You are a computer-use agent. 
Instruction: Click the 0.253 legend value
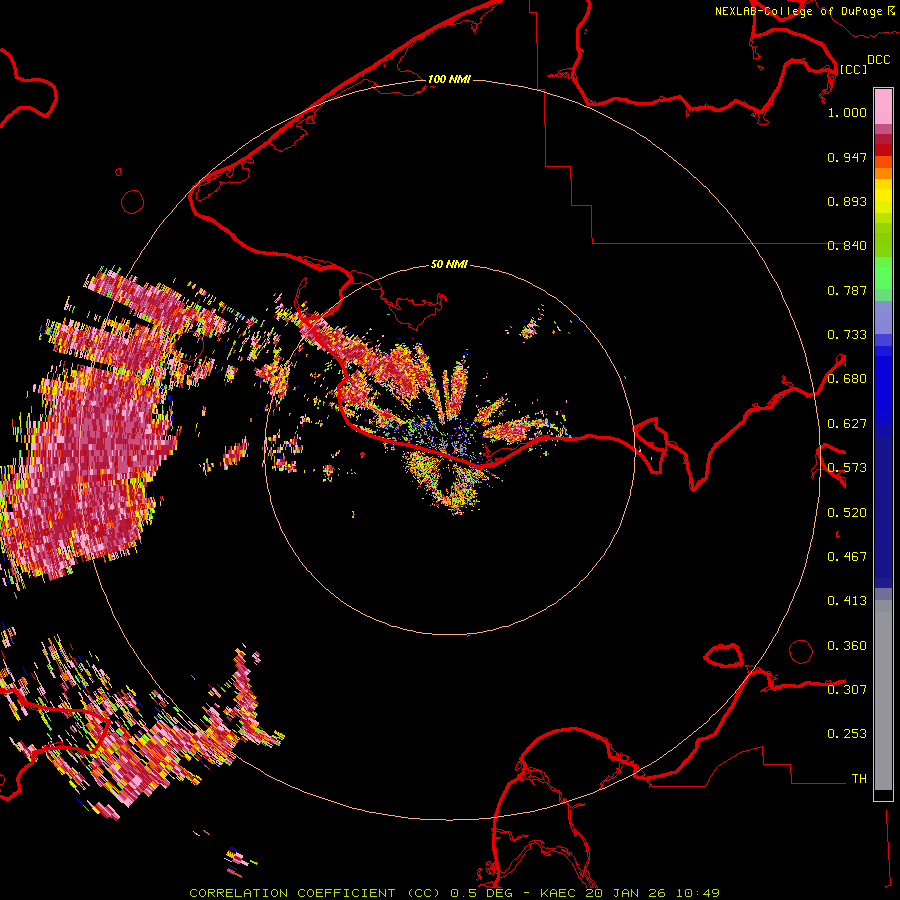click(847, 734)
